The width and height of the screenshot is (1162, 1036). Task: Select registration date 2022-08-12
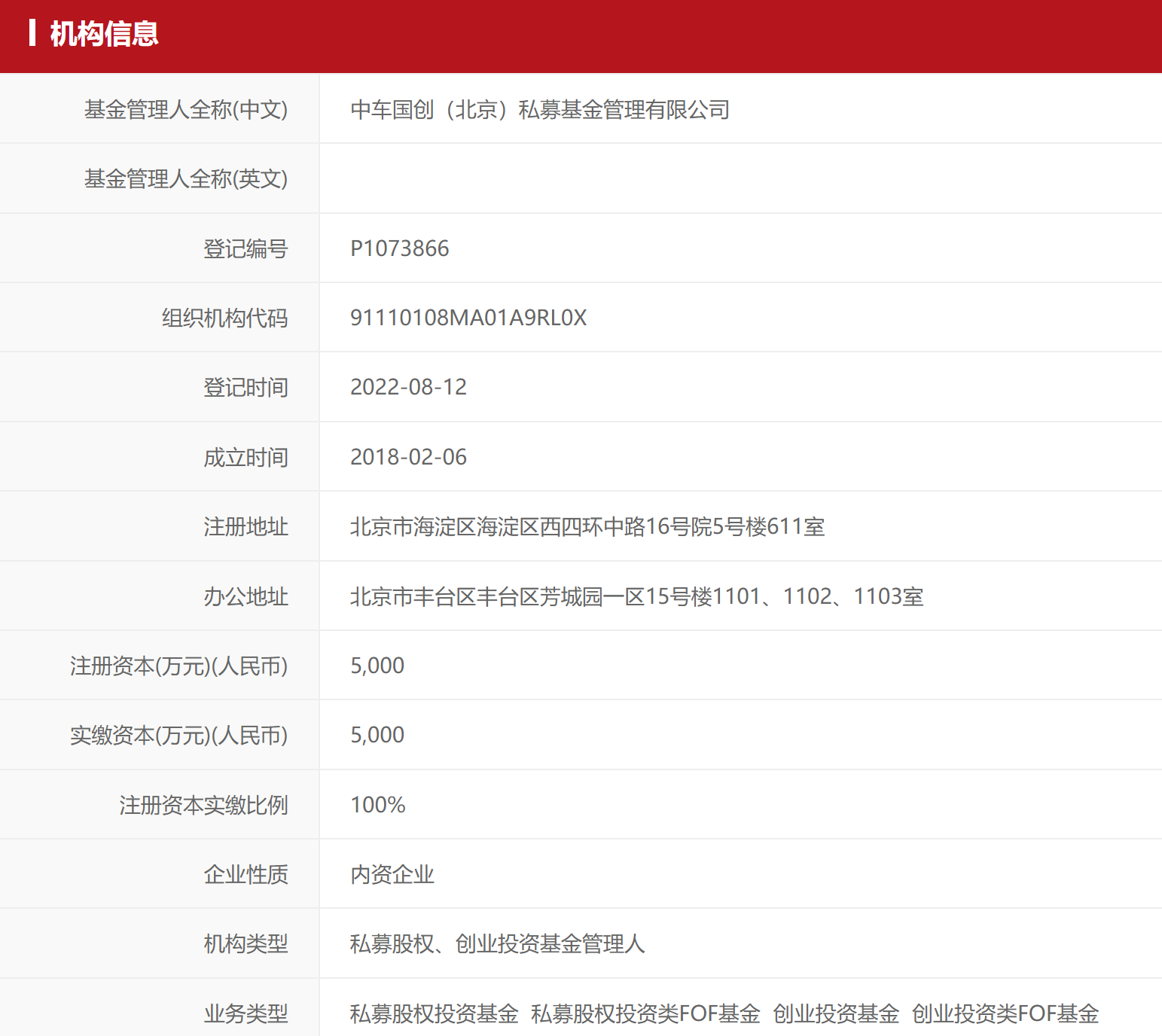click(409, 387)
